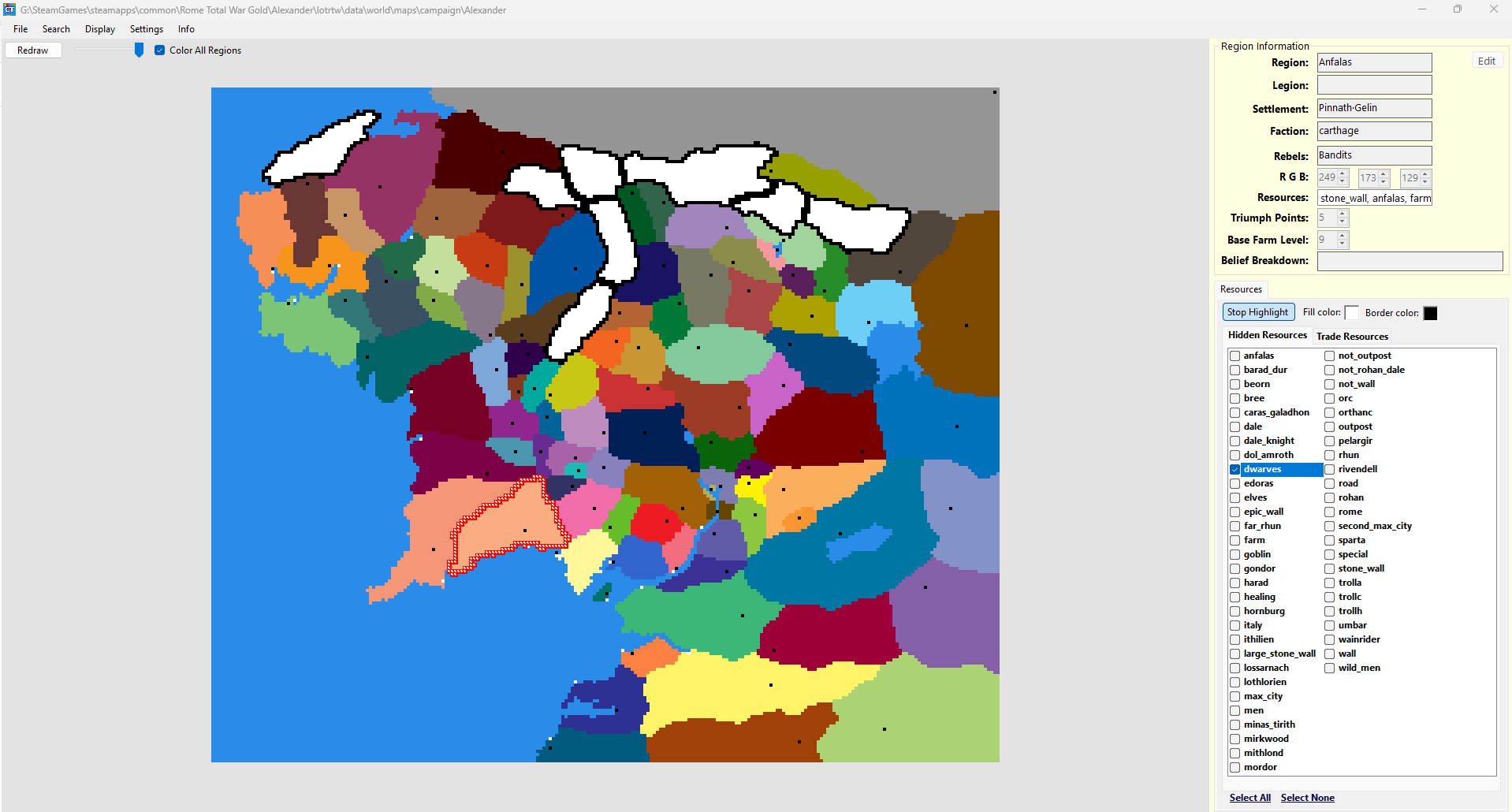Check the wild_men resource checkbox
This screenshot has height=812, width=1512.
tap(1330, 669)
